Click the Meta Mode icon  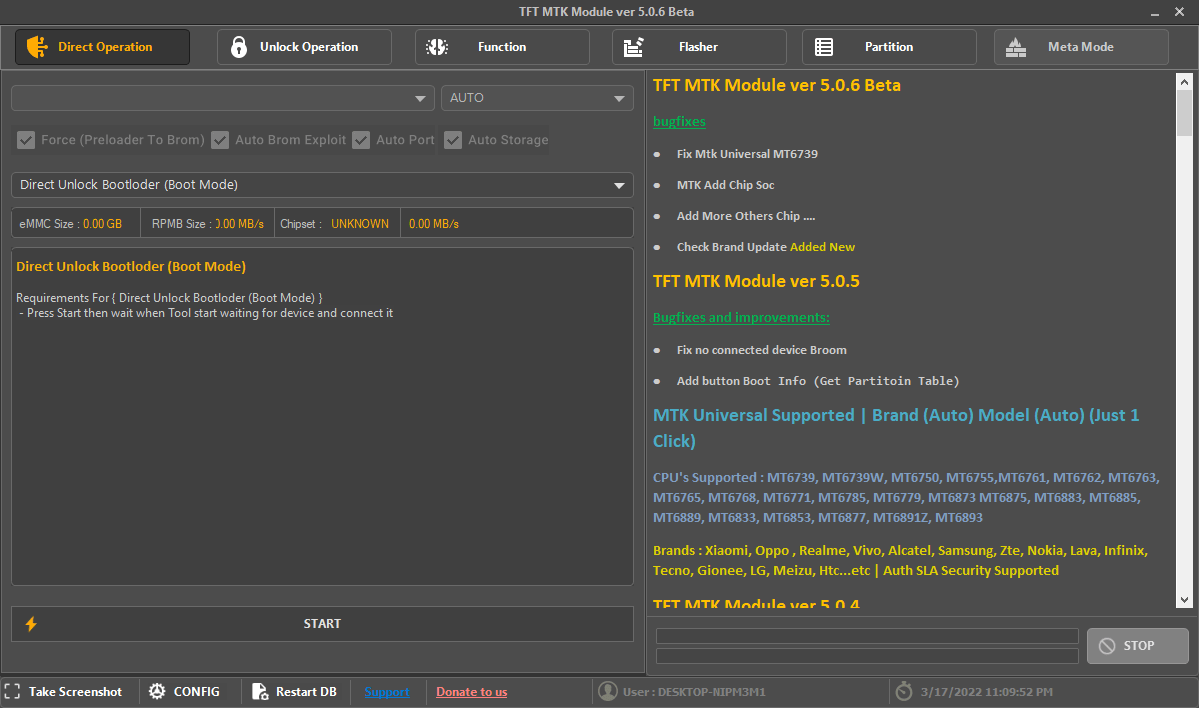(x=1016, y=46)
